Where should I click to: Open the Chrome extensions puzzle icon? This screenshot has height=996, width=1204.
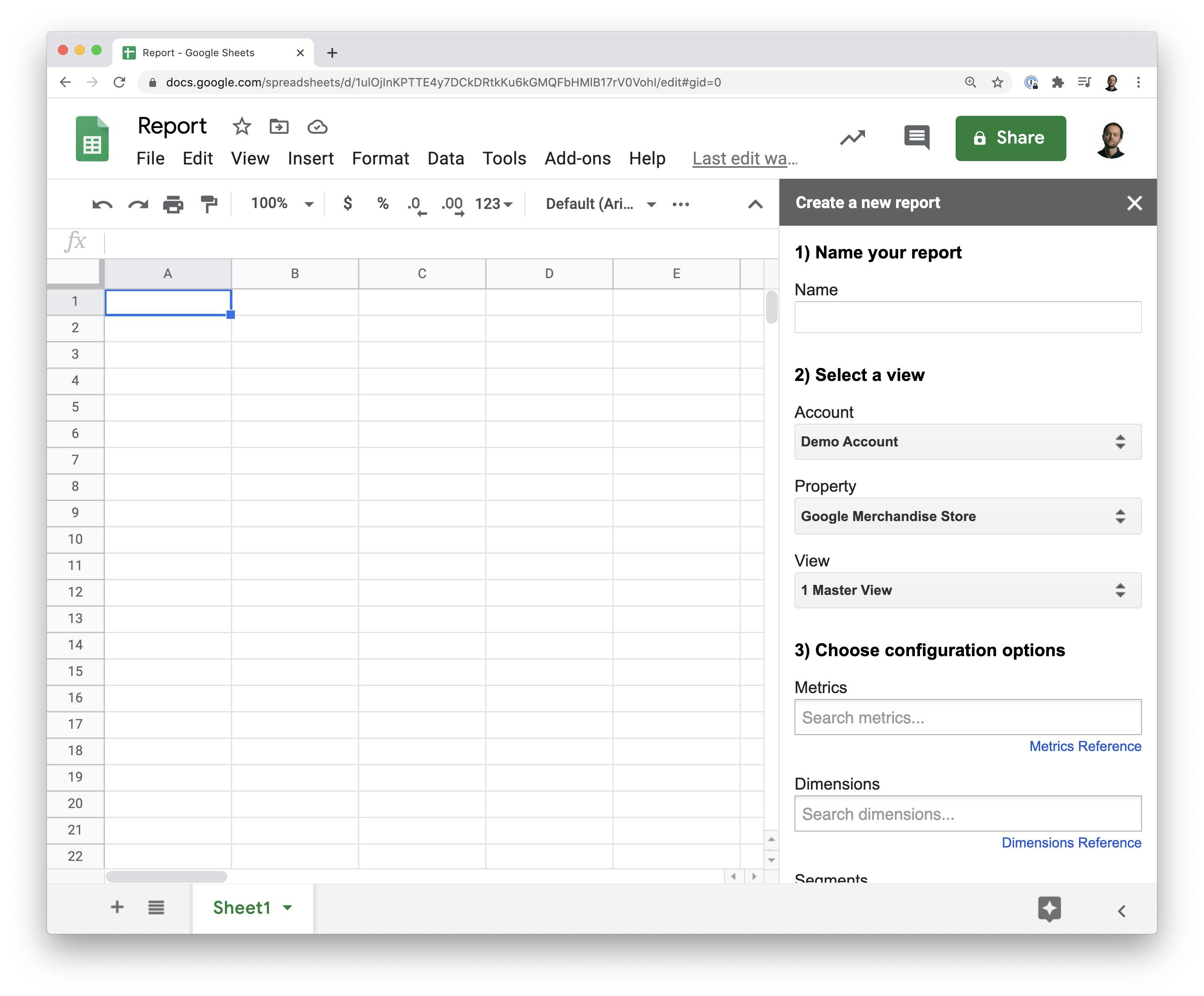click(x=1058, y=82)
